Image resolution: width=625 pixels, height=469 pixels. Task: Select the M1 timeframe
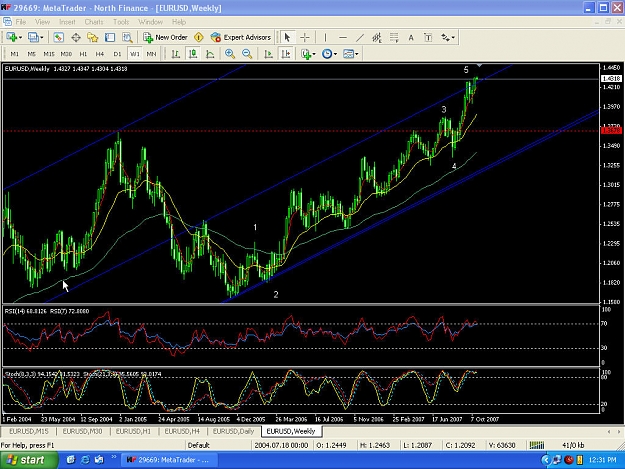(15, 54)
